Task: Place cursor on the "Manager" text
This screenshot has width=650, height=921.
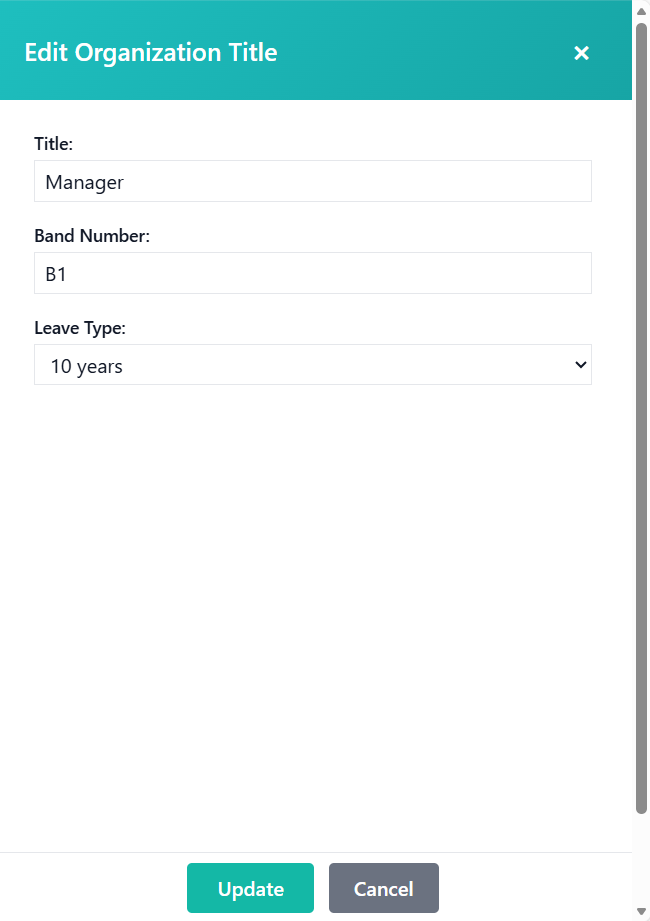Action: click(x=85, y=183)
